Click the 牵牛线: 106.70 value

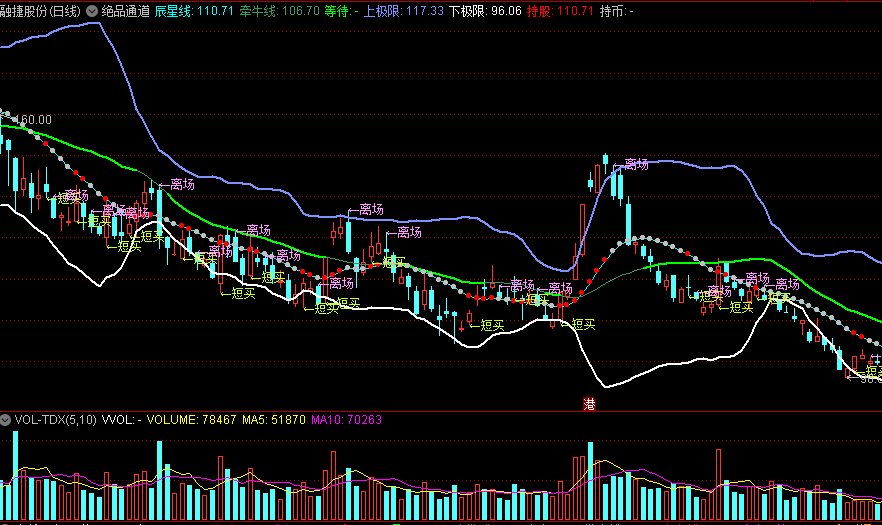(x=280, y=11)
